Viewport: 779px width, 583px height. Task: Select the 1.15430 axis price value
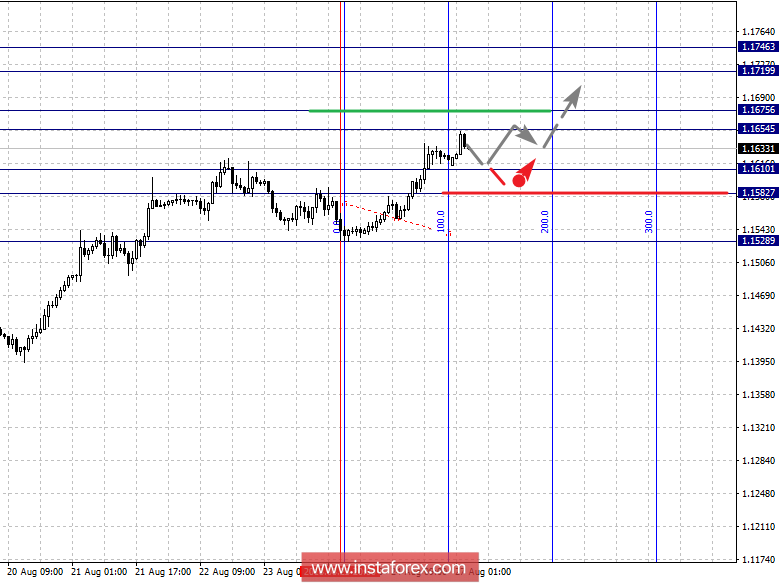tap(758, 230)
